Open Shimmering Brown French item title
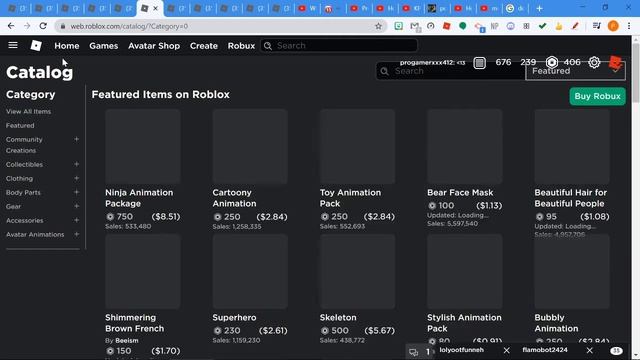The image size is (640, 360). [134, 323]
